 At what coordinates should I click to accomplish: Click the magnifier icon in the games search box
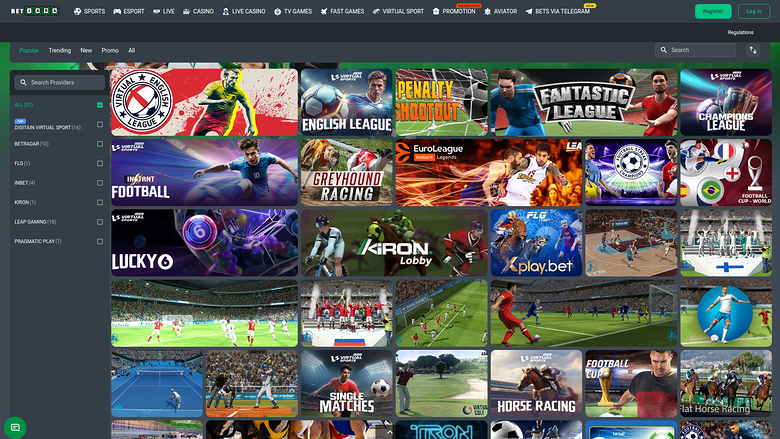(x=664, y=50)
